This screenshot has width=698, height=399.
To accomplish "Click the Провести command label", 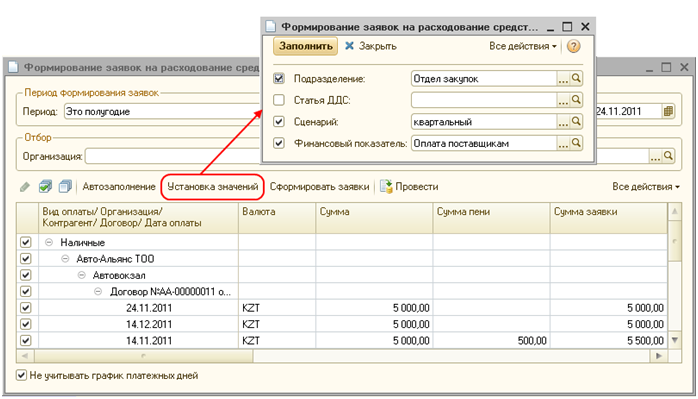I will [417, 187].
